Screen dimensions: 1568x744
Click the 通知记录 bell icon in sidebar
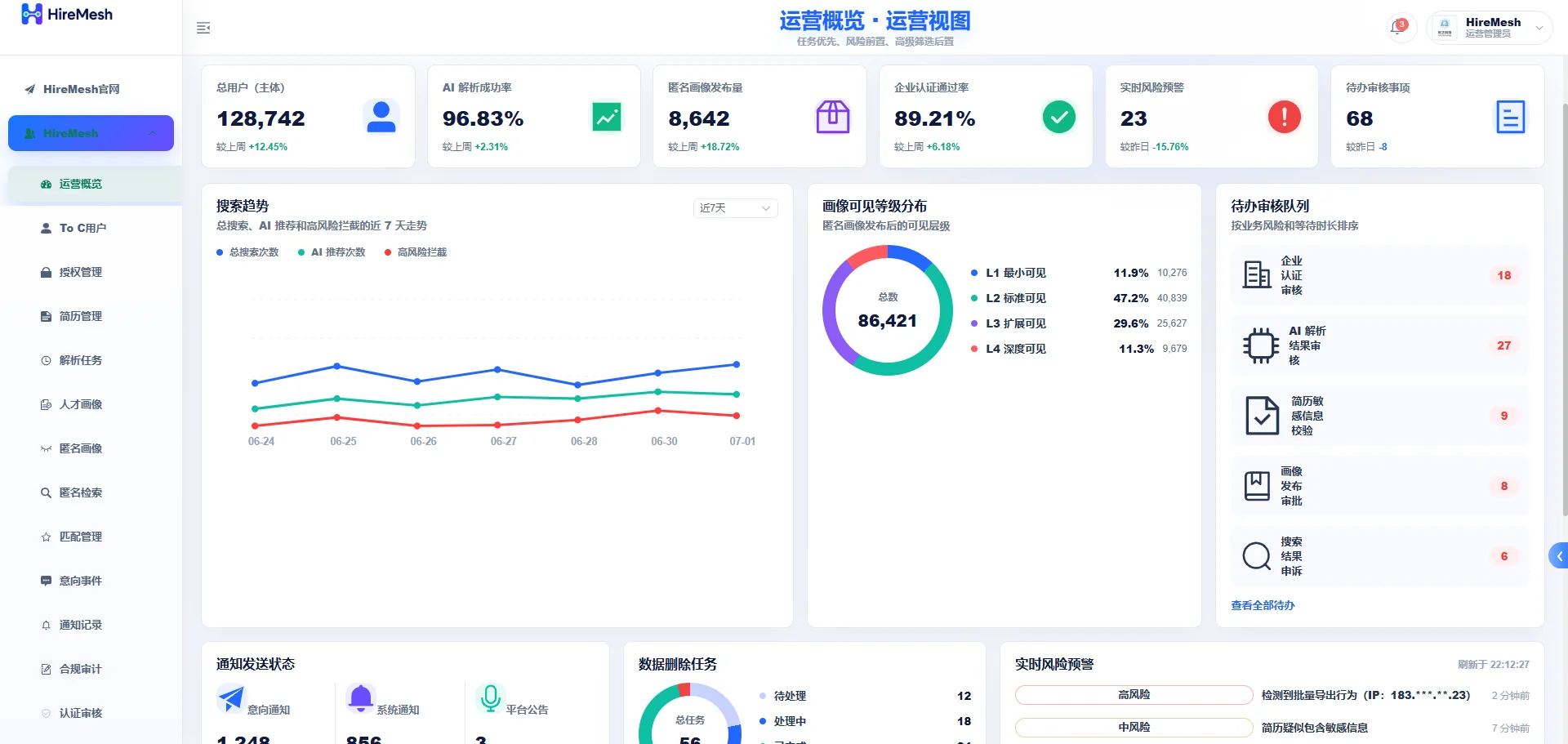point(46,625)
